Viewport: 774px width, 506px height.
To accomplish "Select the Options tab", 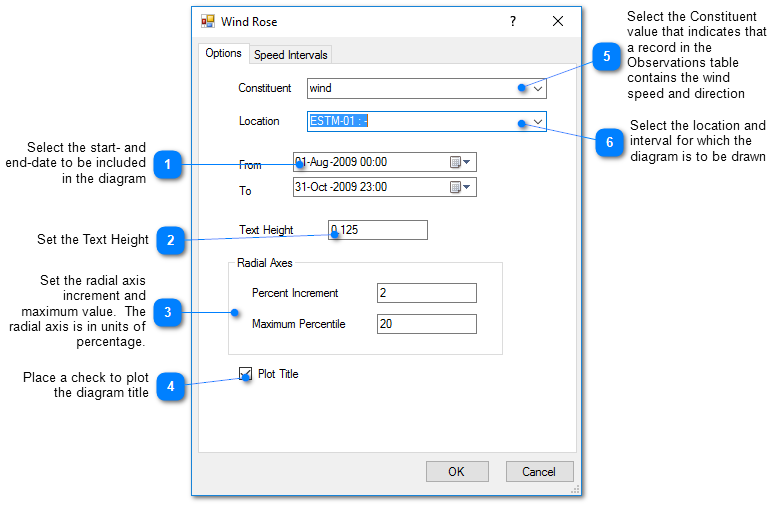I will (x=223, y=54).
